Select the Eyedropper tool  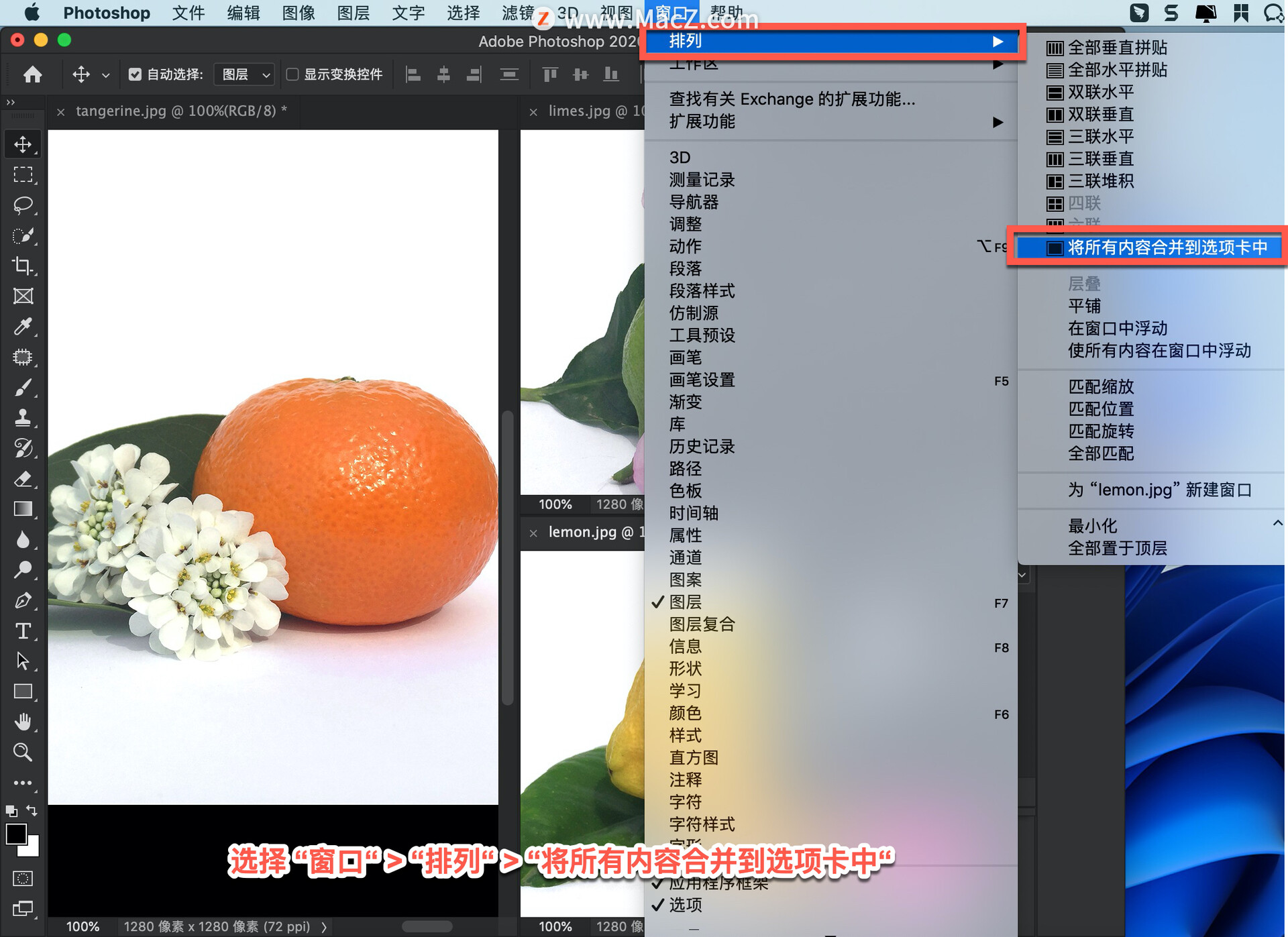[x=23, y=327]
